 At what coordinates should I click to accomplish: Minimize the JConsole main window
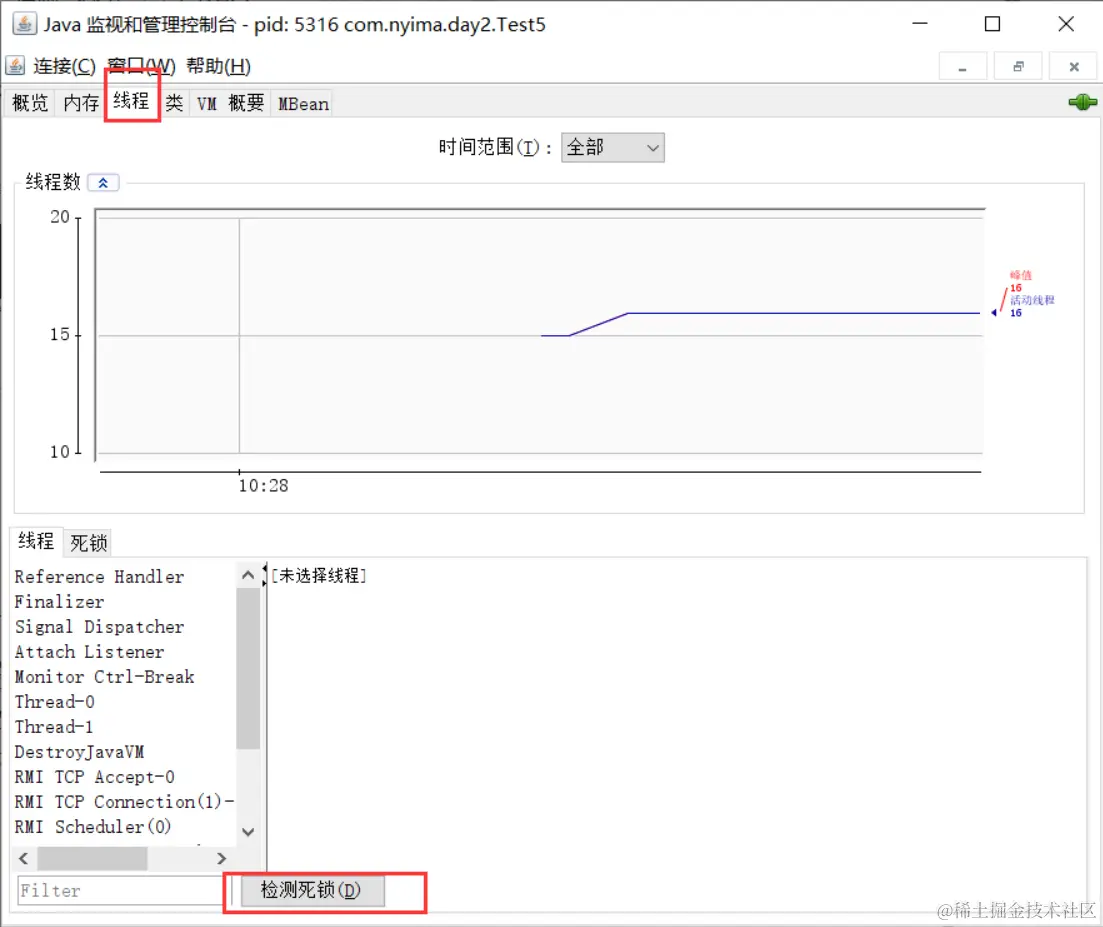tap(920, 24)
